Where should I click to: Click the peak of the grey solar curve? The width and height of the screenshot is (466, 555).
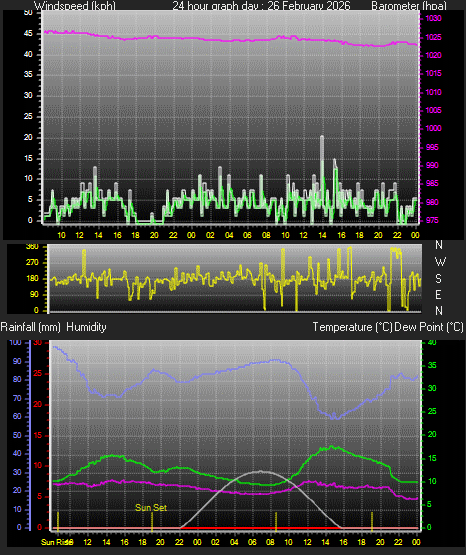coord(260,471)
